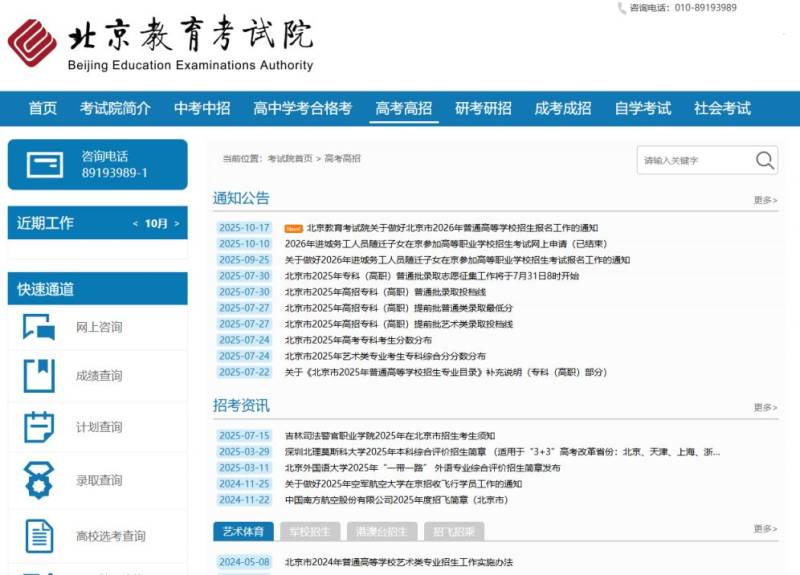Click the 计划查询 calendar icon

click(x=39, y=427)
